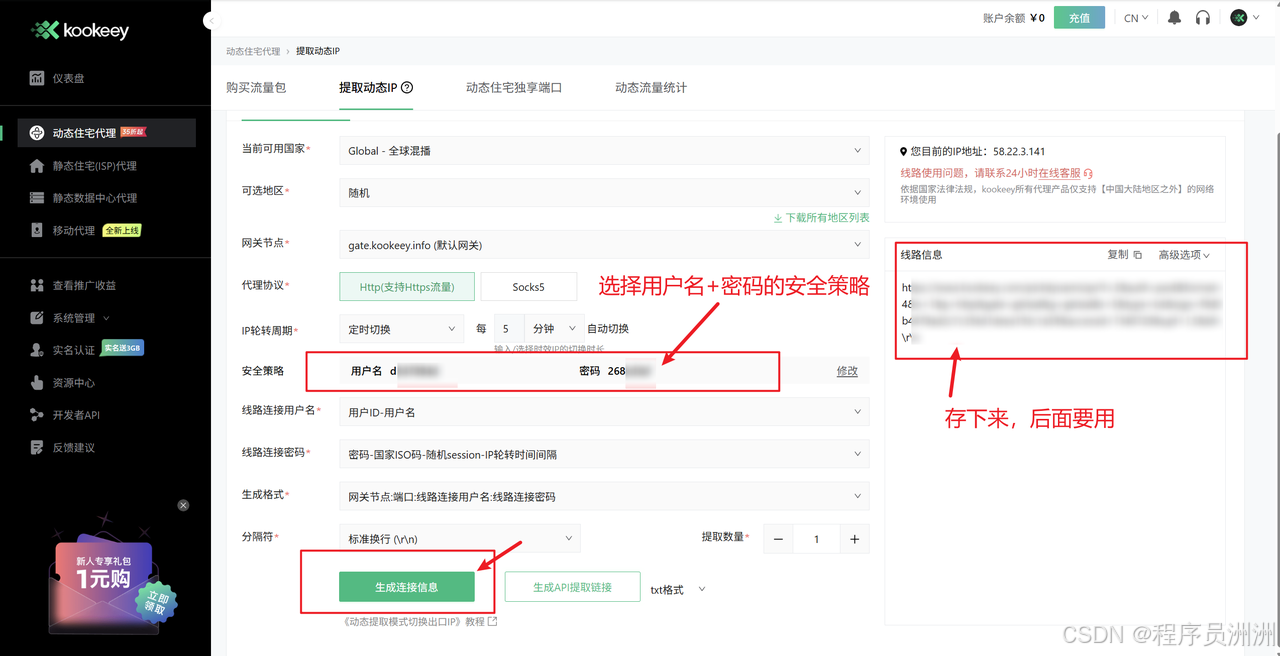This screenshot has width=1280, height=656.
Task: Open the user avatar menu
Action: [x=1245, y=18]
